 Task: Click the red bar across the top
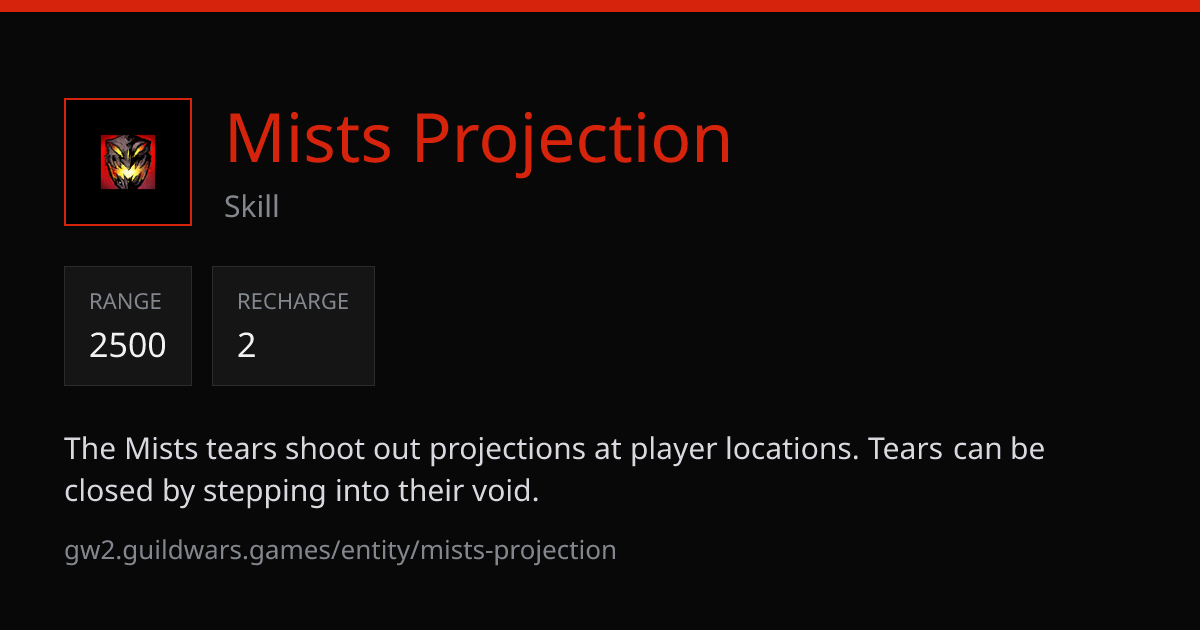(x=600, y=5)
